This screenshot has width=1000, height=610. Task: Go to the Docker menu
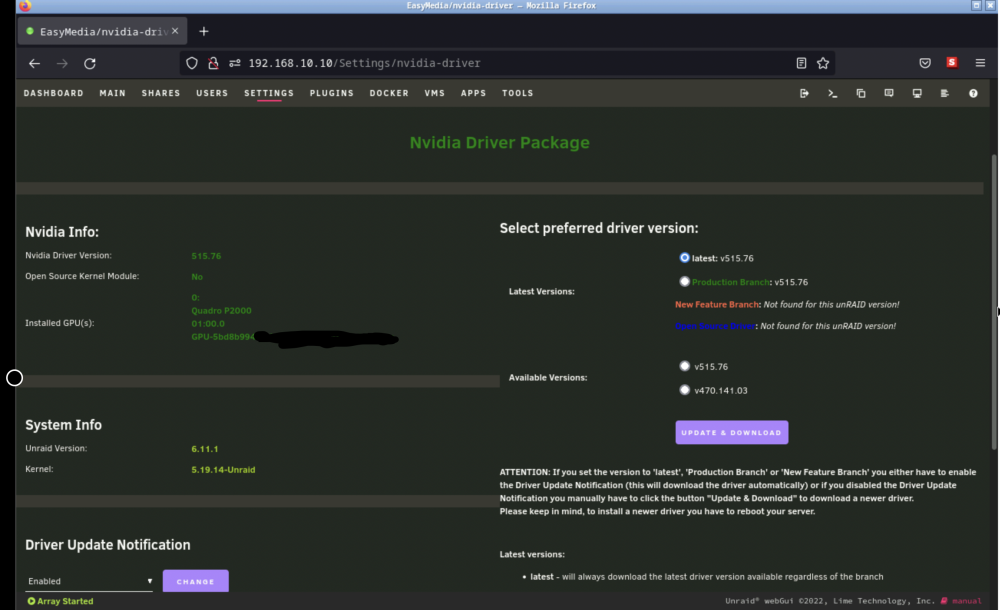coord(389,93)
